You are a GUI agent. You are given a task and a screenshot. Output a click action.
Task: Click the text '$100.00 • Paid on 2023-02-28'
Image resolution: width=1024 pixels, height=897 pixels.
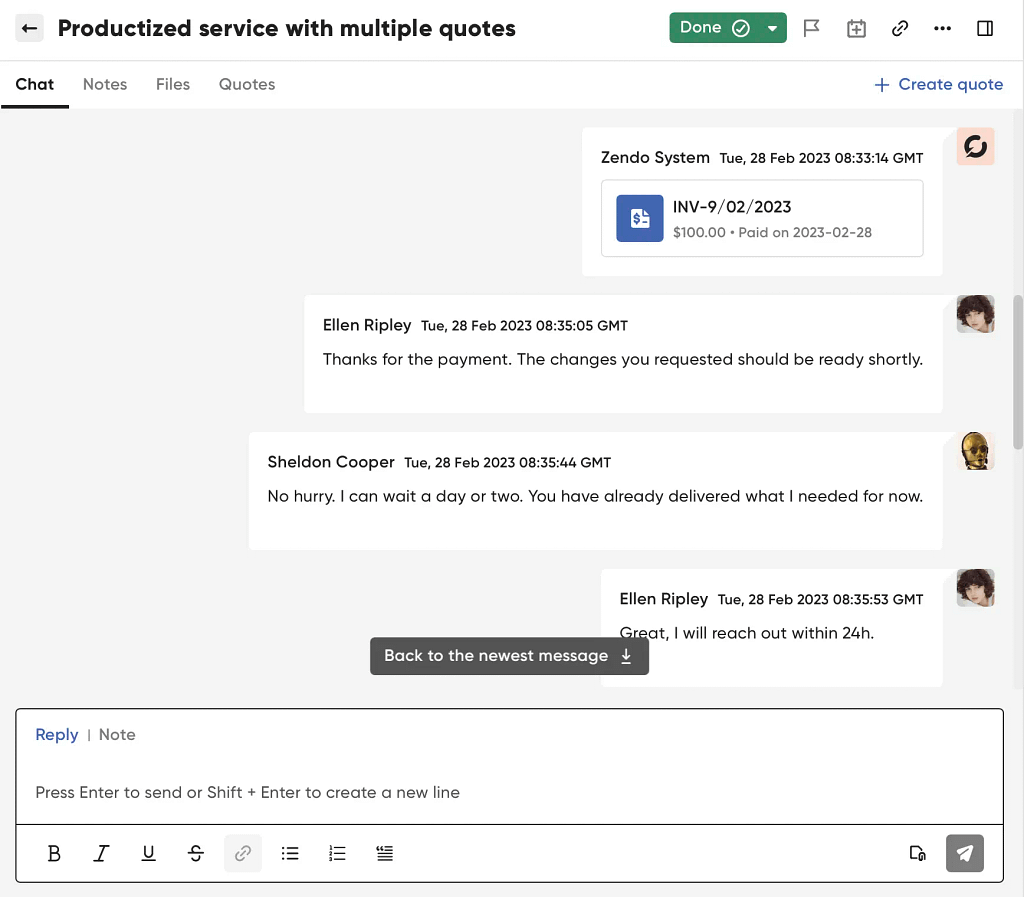(773, 232)
